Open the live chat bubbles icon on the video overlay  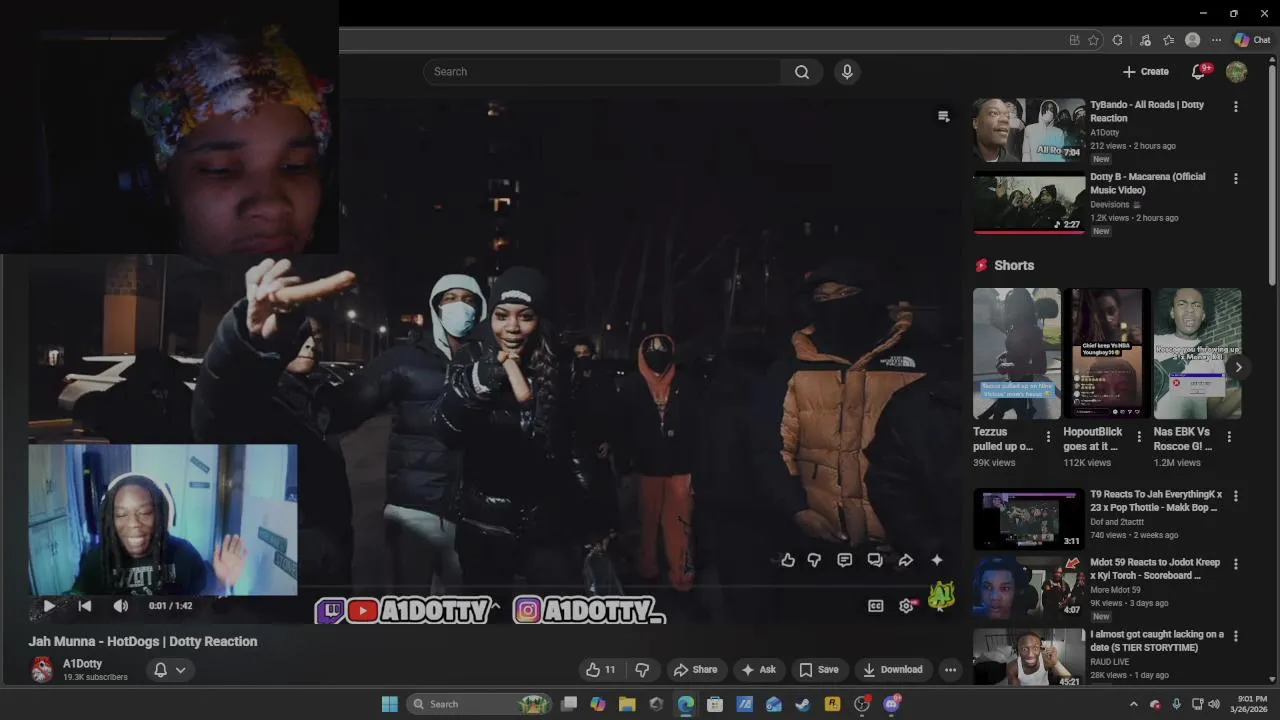click(x=875, y=560)
